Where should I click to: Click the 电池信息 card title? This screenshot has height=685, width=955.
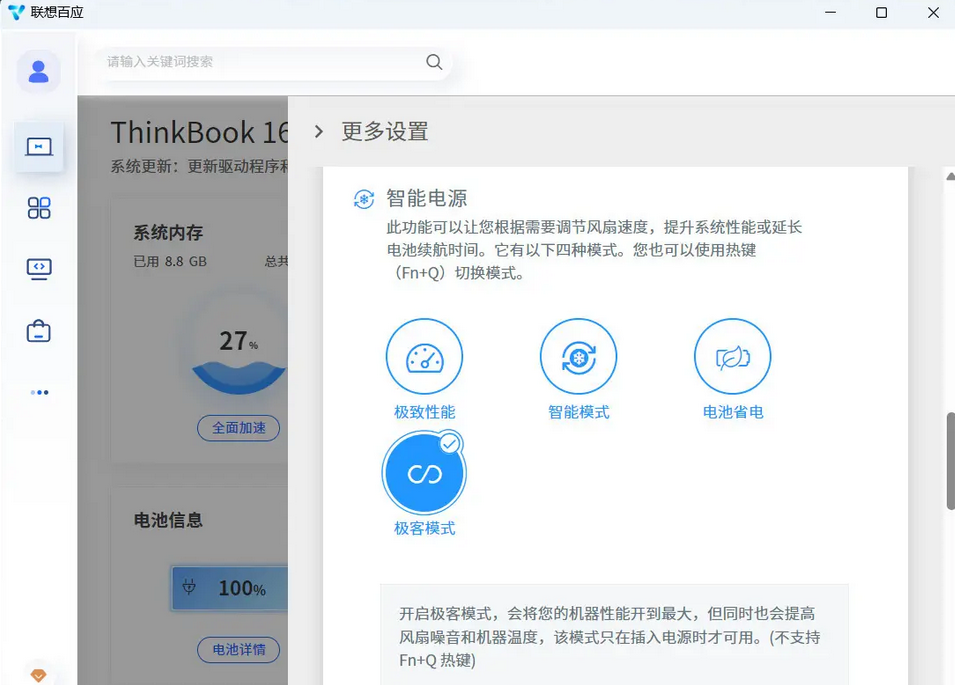pyautogui.click(x=168, y=520)
